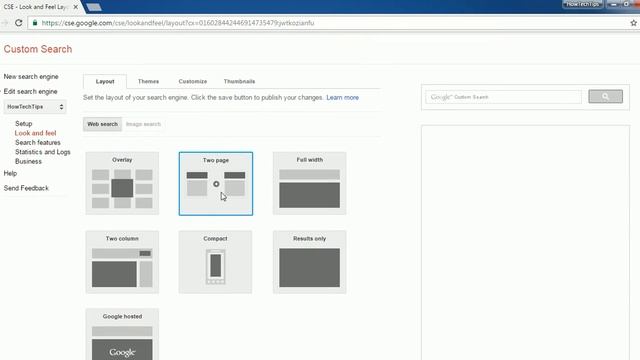The width and height of the screenshot is (640, 360).
Task: Click the secure lock icon in address bar
Action: [x=35, y=23]
